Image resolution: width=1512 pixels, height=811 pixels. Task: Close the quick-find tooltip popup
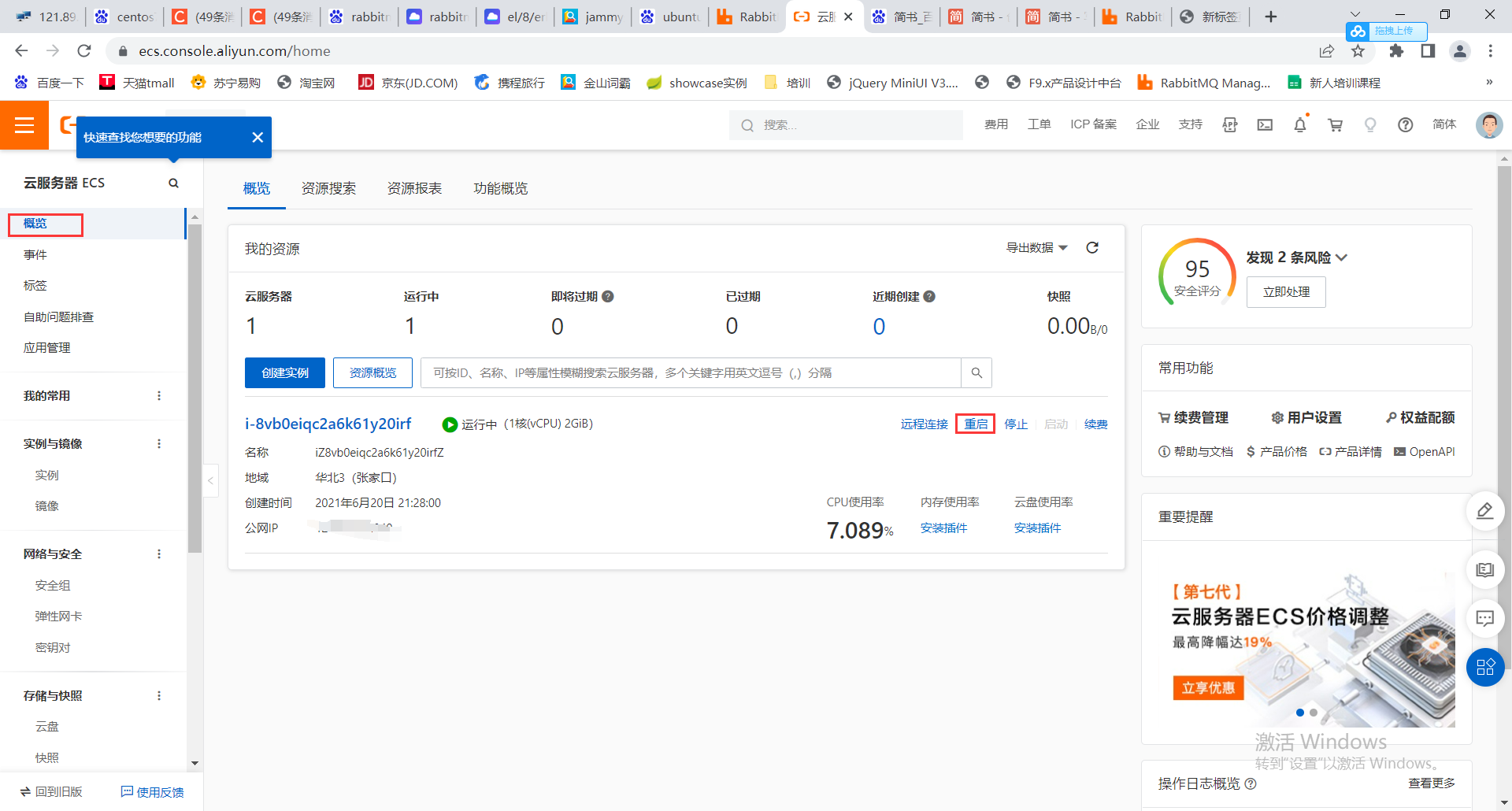point(258,138)
